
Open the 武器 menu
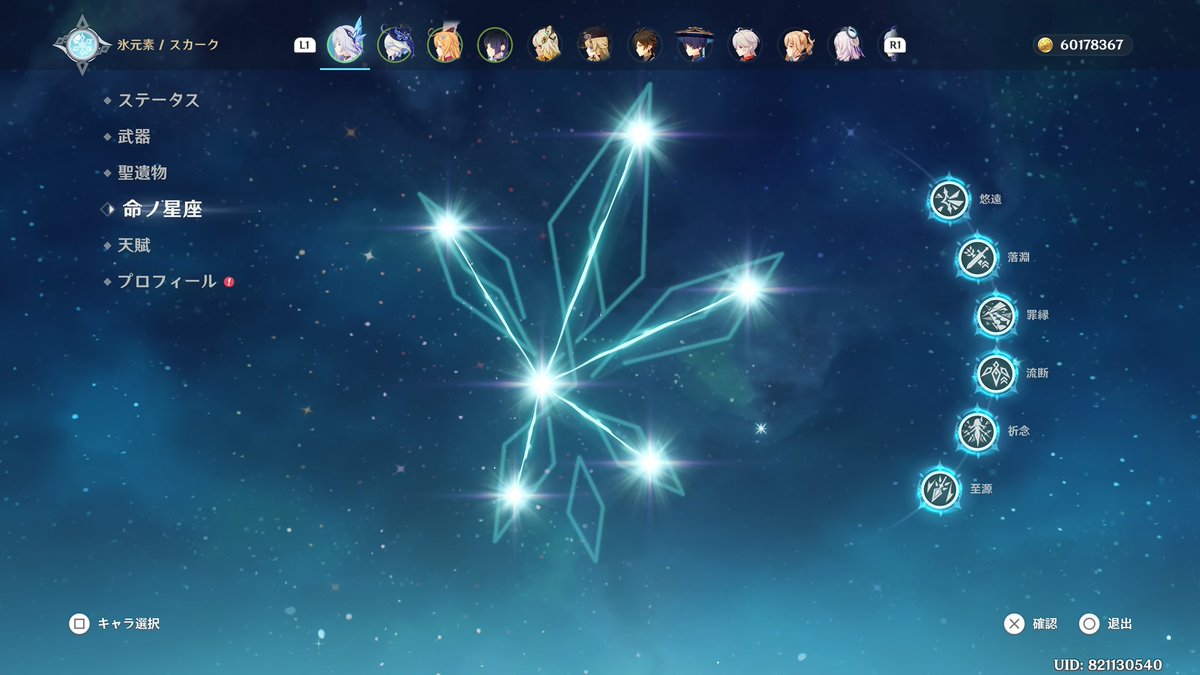tap(134, 136)
